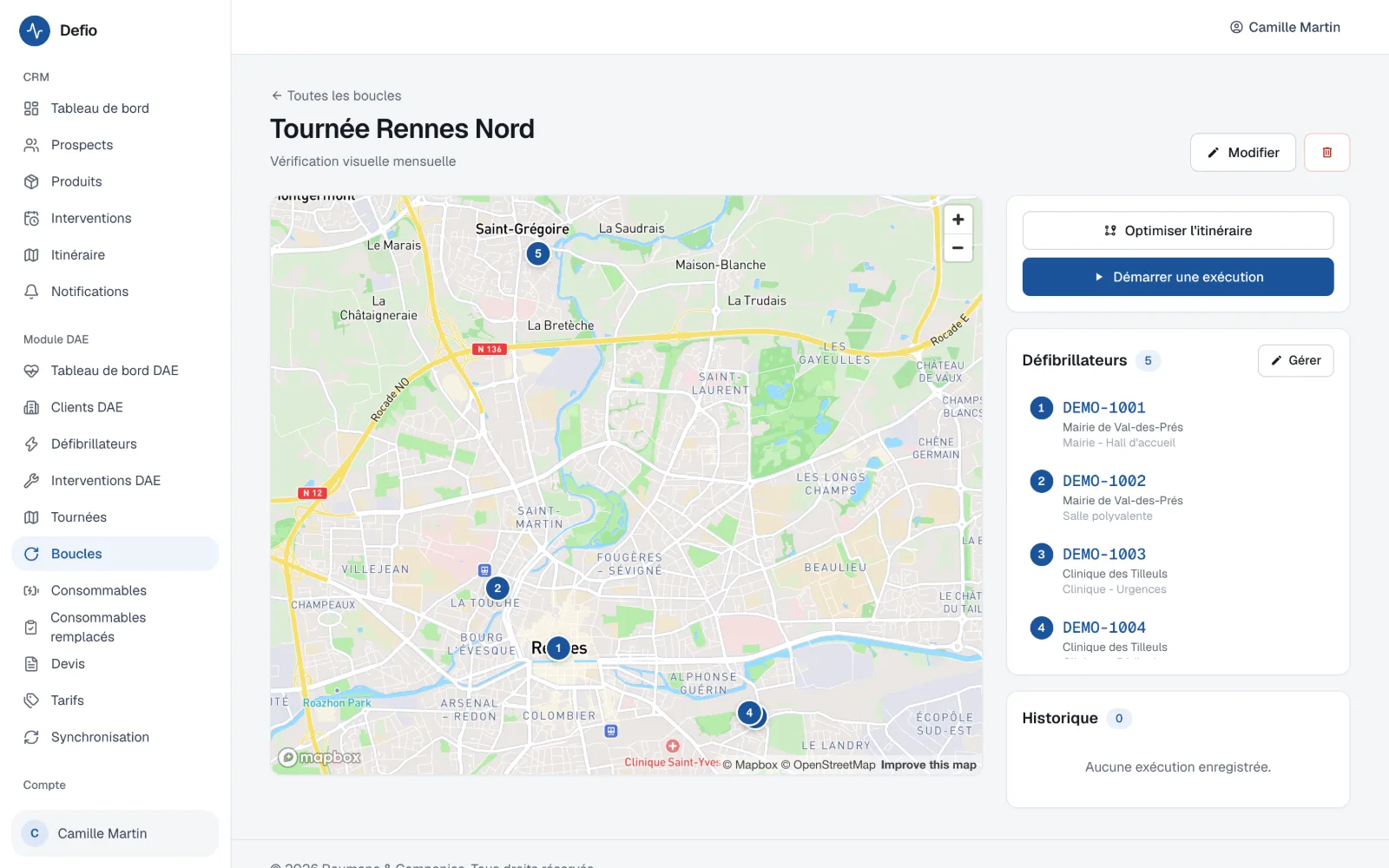Open Camille Martin user menu in header
This screenshot has width=1389, height=868.
pyautogui.click(x=1285, y=27)
